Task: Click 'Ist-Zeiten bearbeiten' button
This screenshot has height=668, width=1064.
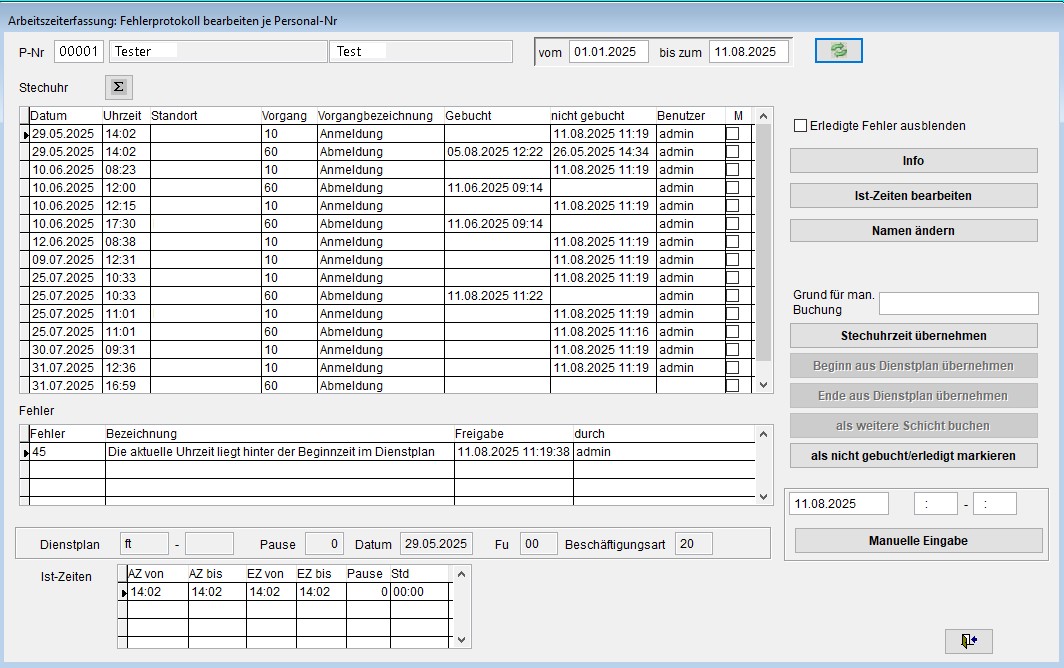Action: 913,196
